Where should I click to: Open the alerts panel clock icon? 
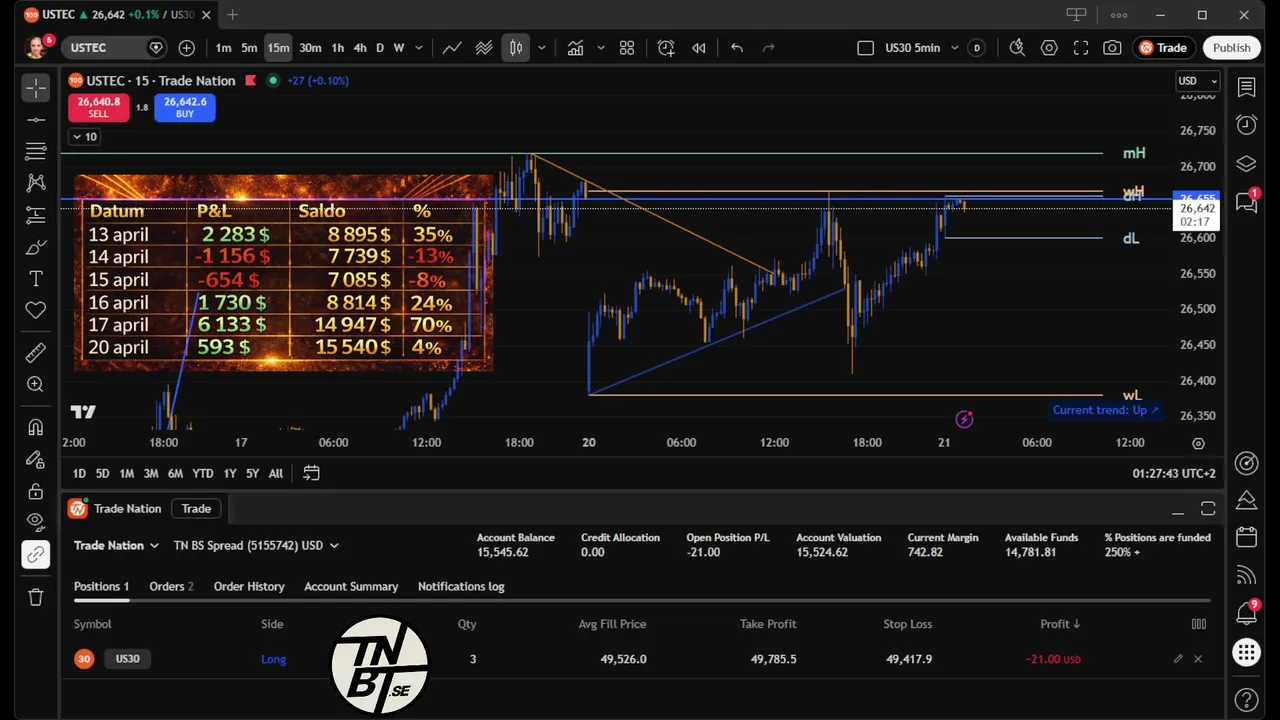(x=1246, y=125)
